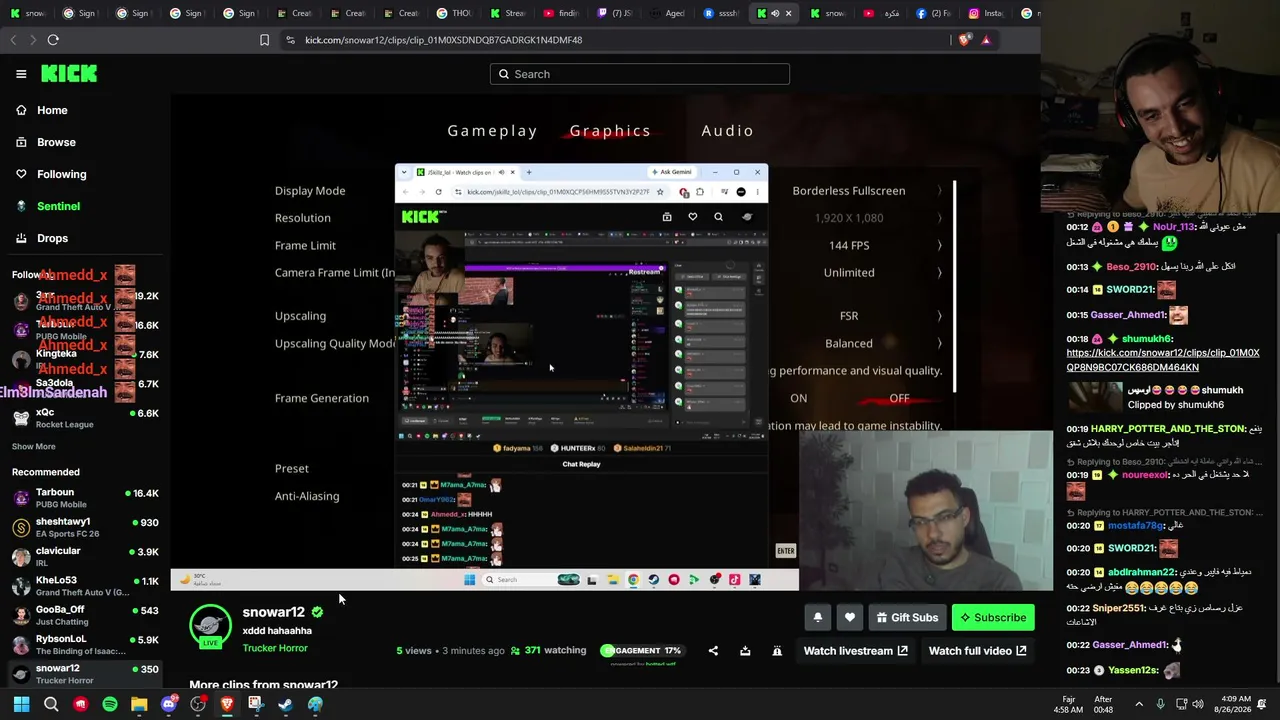Open sheshtawy1 recommended channel
Viewport: 1280px width, 720px height.
85,527
